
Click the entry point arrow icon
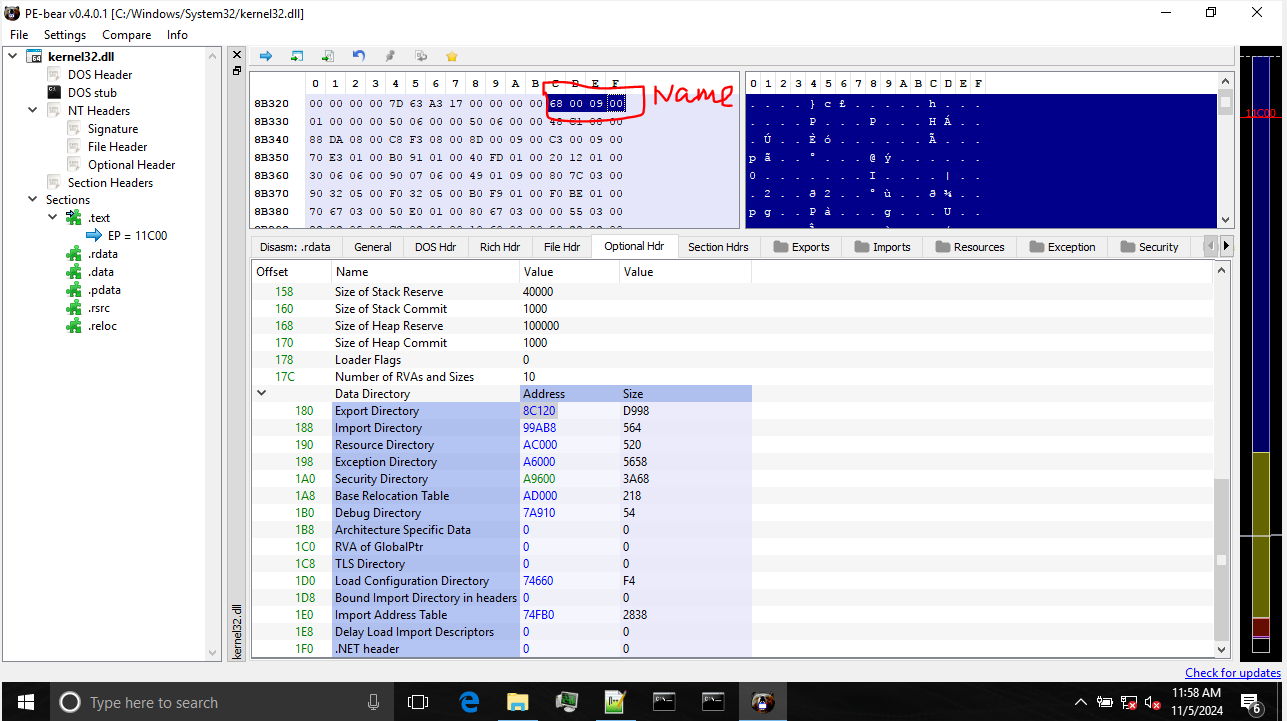coord(94,236)
